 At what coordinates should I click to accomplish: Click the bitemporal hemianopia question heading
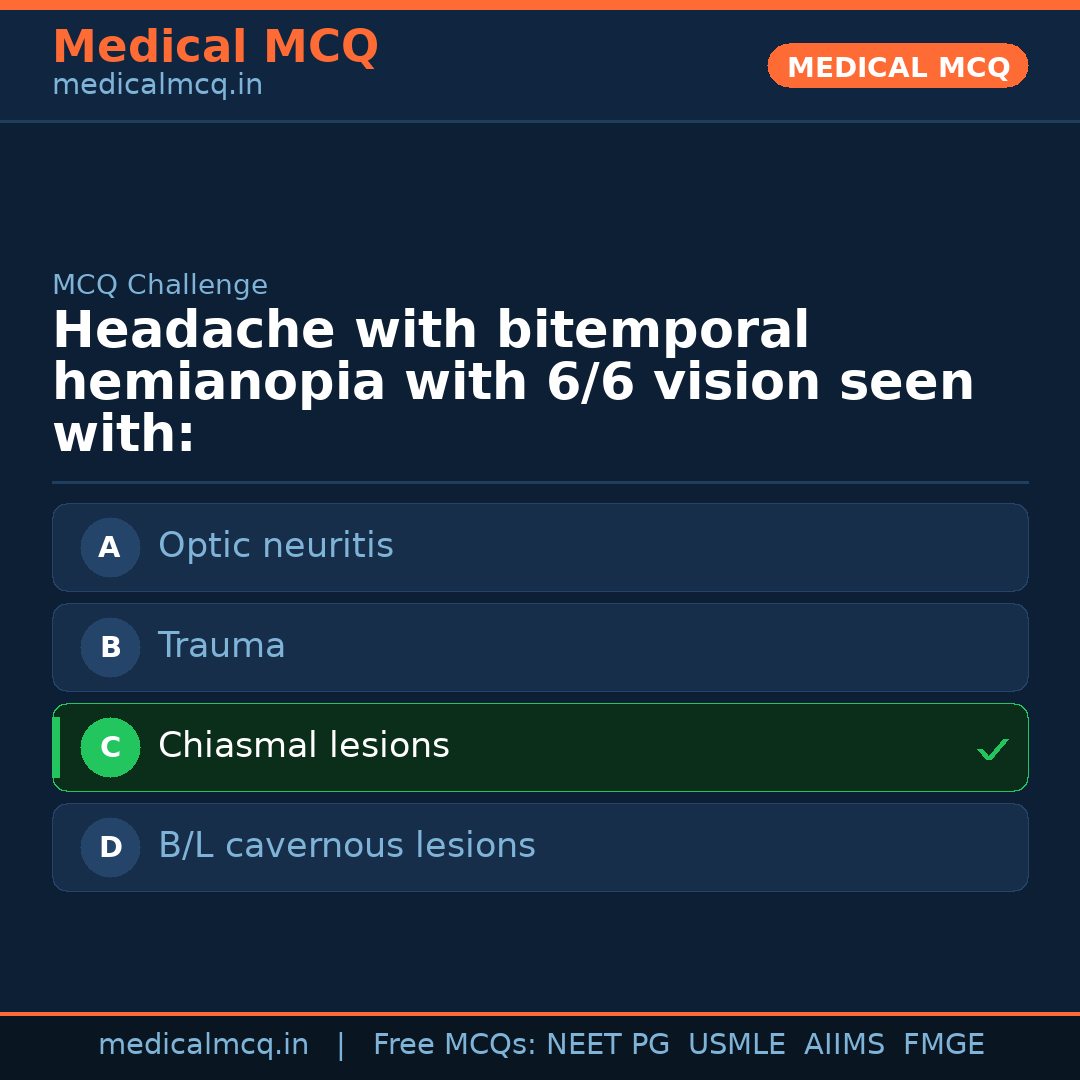[512, 383]
